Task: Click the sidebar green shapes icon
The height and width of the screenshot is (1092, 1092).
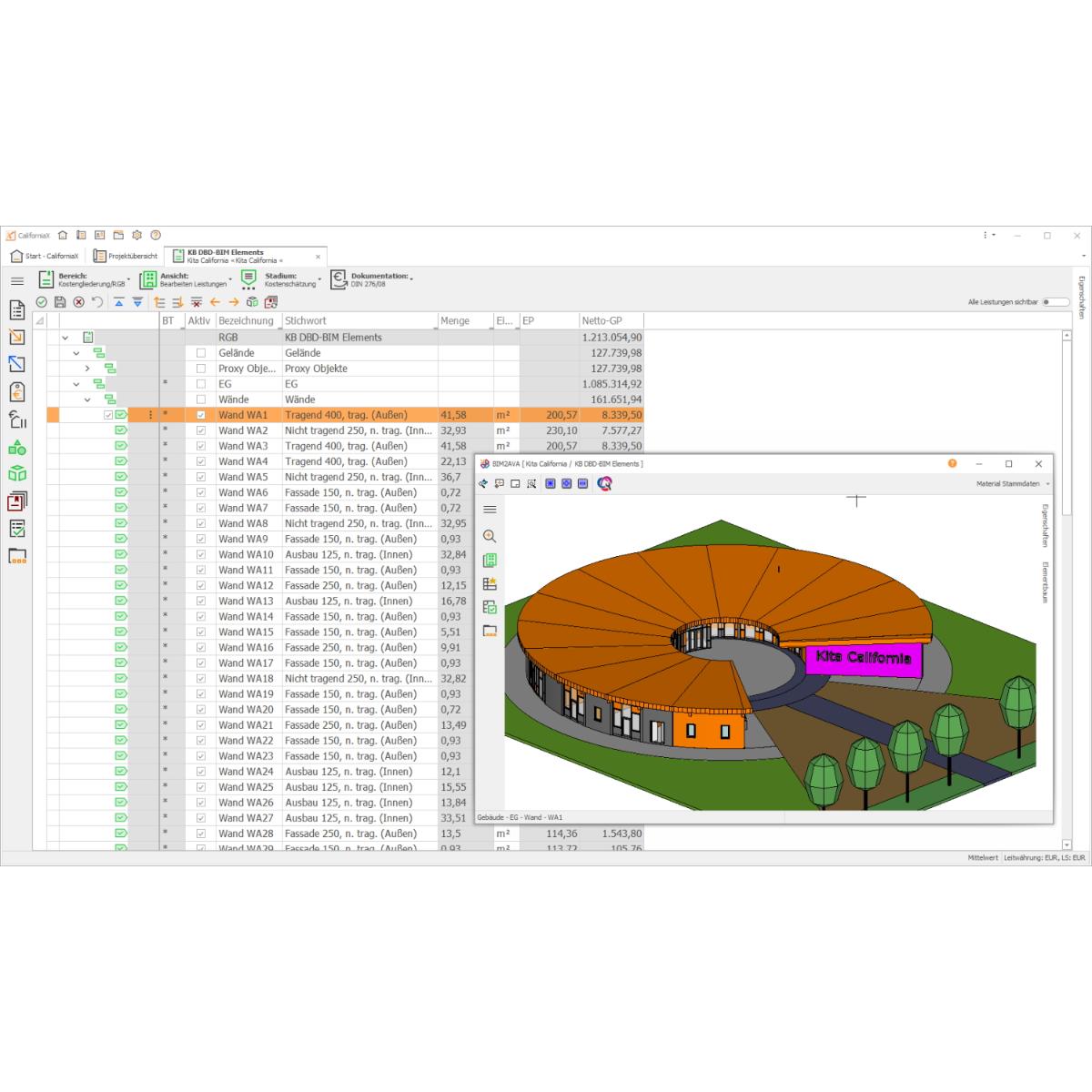Action: click(x=17, y=447)
